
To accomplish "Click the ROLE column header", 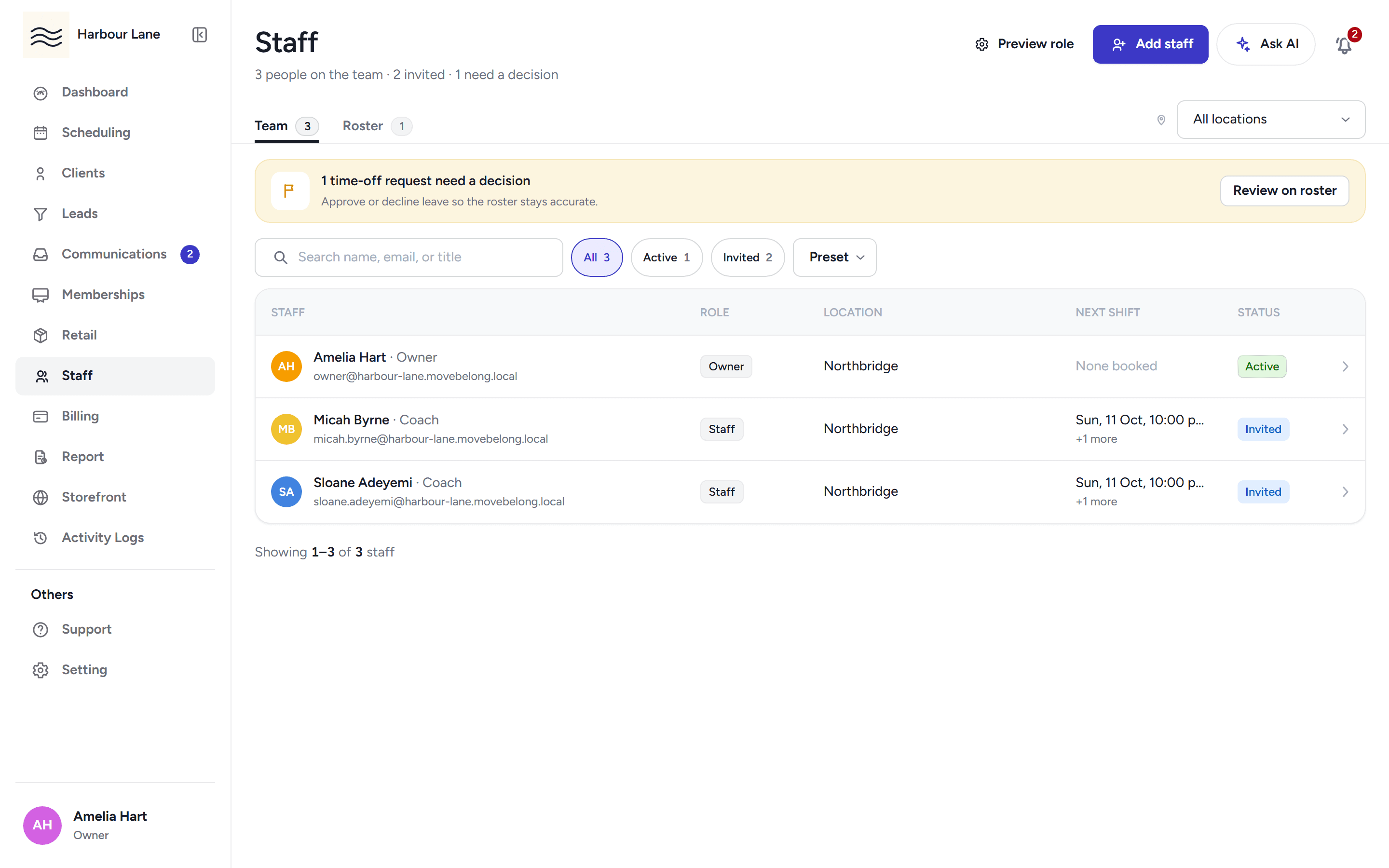I will click(x=714, y=312).
